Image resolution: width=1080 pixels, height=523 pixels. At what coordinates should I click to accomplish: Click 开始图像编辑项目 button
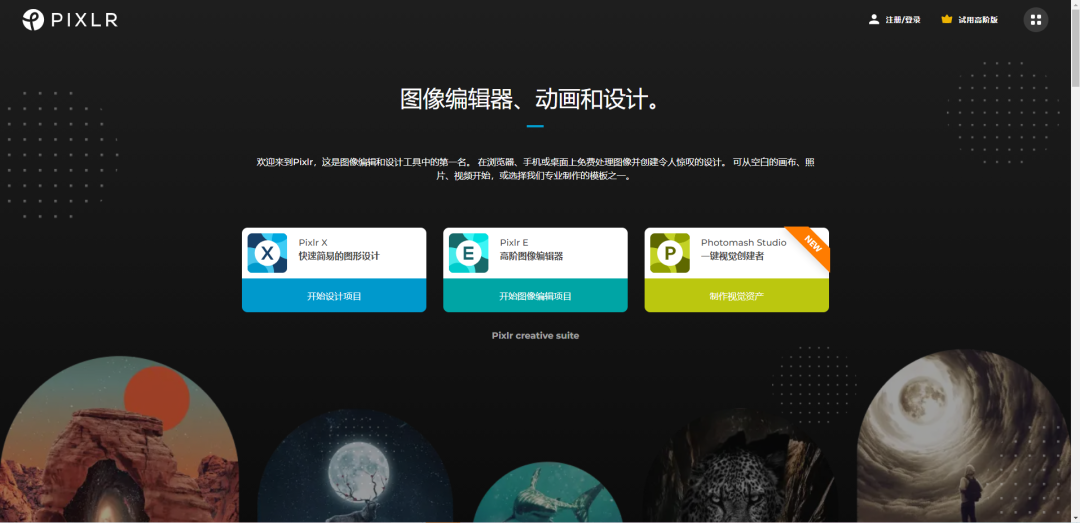point(535,296)
